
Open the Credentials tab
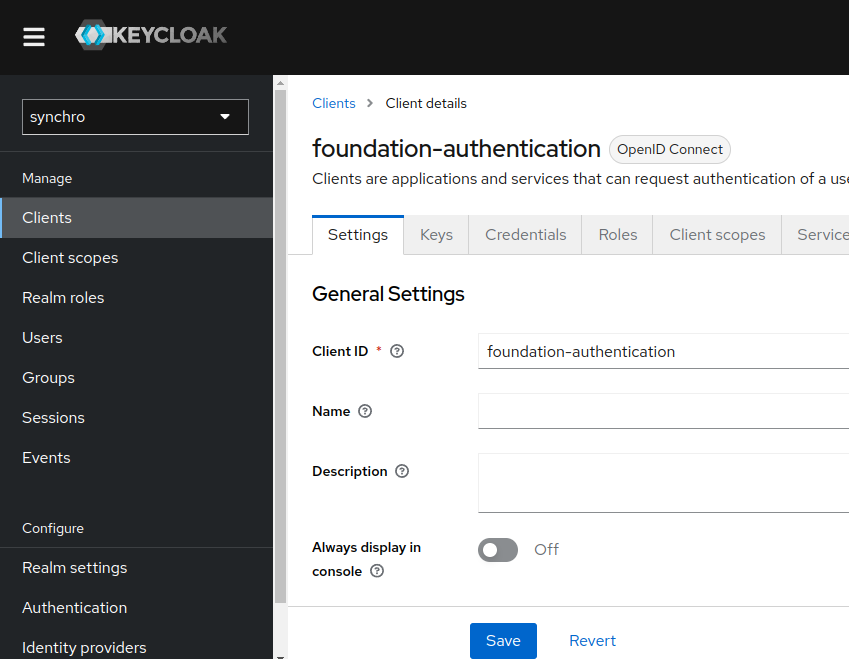coord(524,234)
